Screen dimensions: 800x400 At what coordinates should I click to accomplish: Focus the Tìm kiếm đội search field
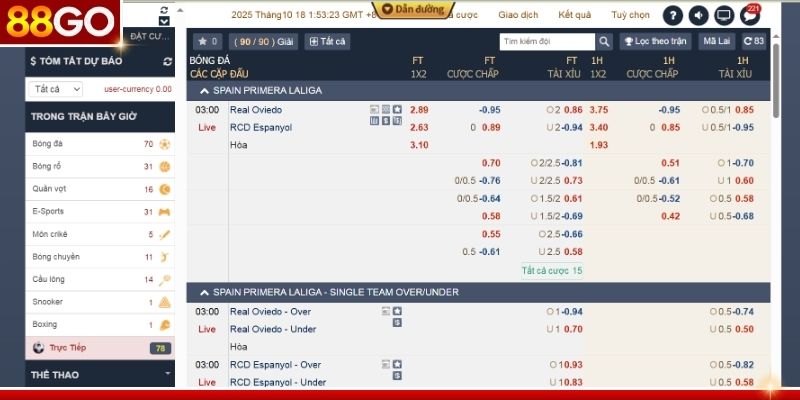[547, 42]
